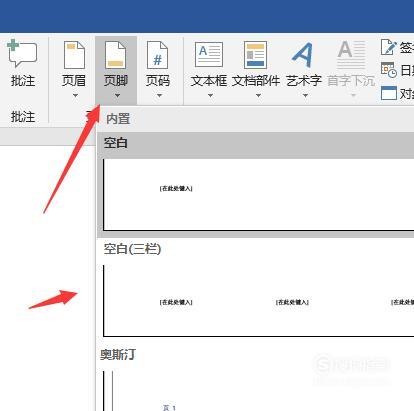Open the 页码 page number icon
The height and width of the screenshot is (411, 414).
[x=157, y=55]
